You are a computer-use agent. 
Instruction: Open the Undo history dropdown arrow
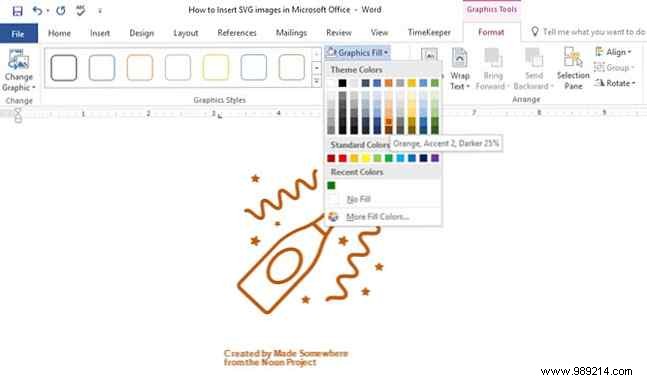[48, 11]
